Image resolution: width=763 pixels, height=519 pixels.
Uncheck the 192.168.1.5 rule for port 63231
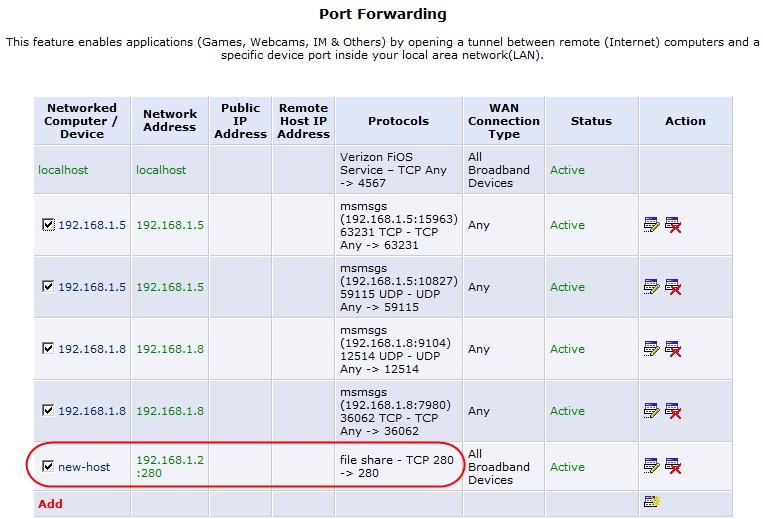(x=48, y=225)
